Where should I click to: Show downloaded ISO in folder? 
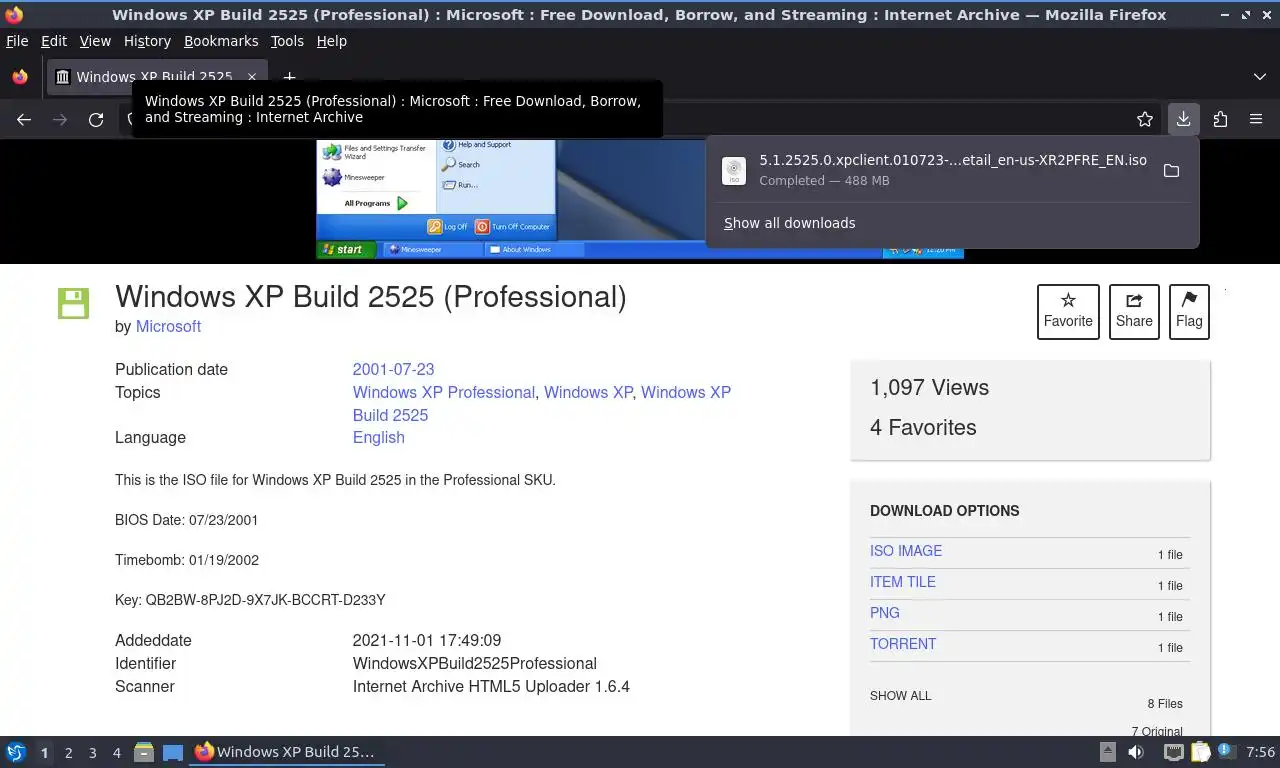(x=1171, y=171)
